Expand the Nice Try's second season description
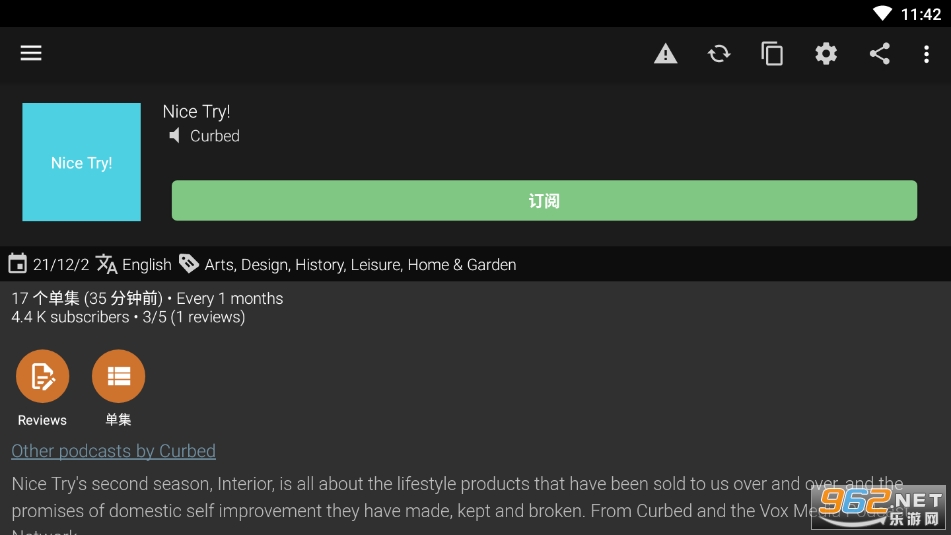Screen dimensions: 951x535 click(x=400, y=497)
